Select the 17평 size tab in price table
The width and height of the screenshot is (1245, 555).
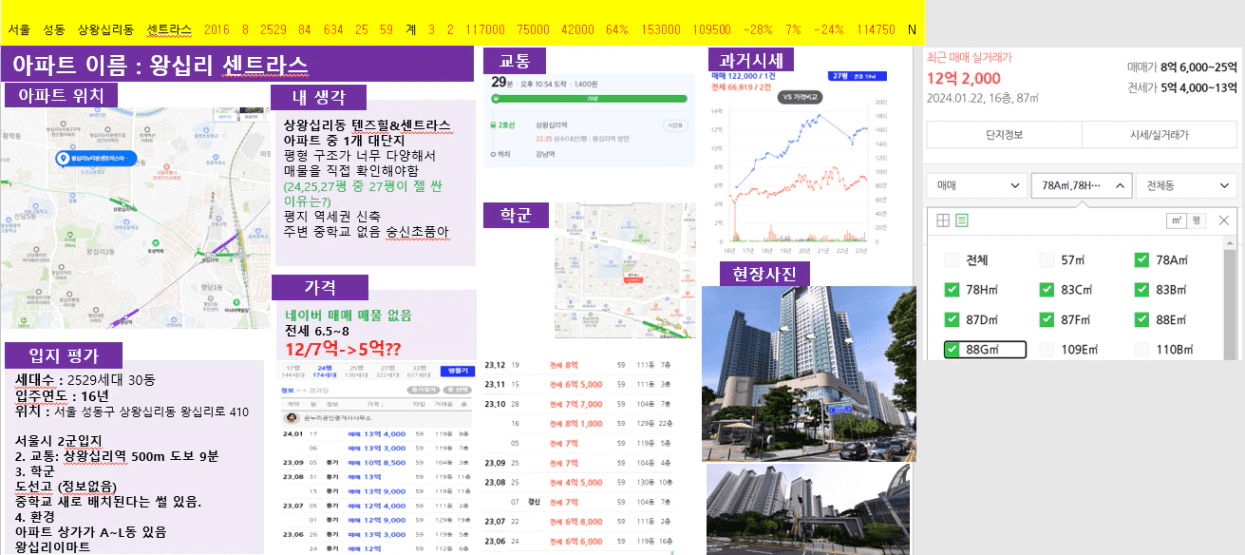(x=293, y=370)
